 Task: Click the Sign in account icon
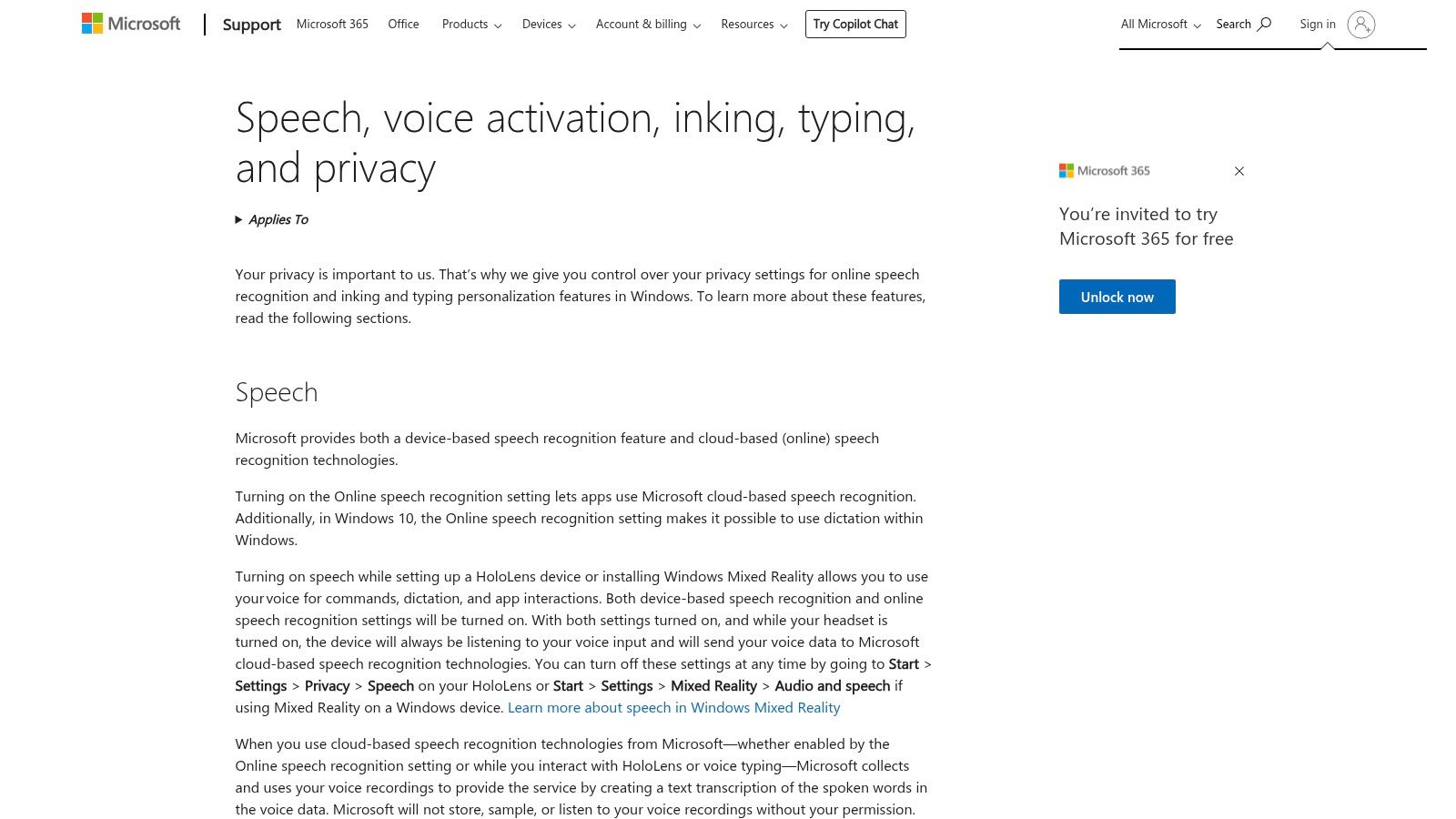[x=1361, y=25]
